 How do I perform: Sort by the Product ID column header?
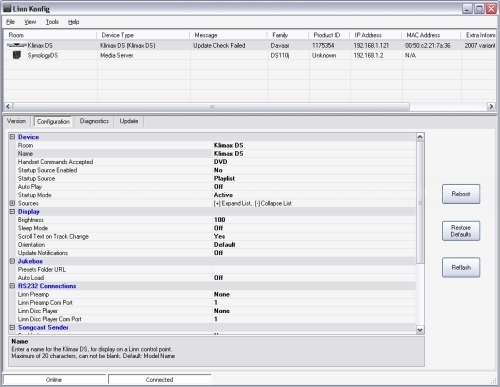[329, 35]
